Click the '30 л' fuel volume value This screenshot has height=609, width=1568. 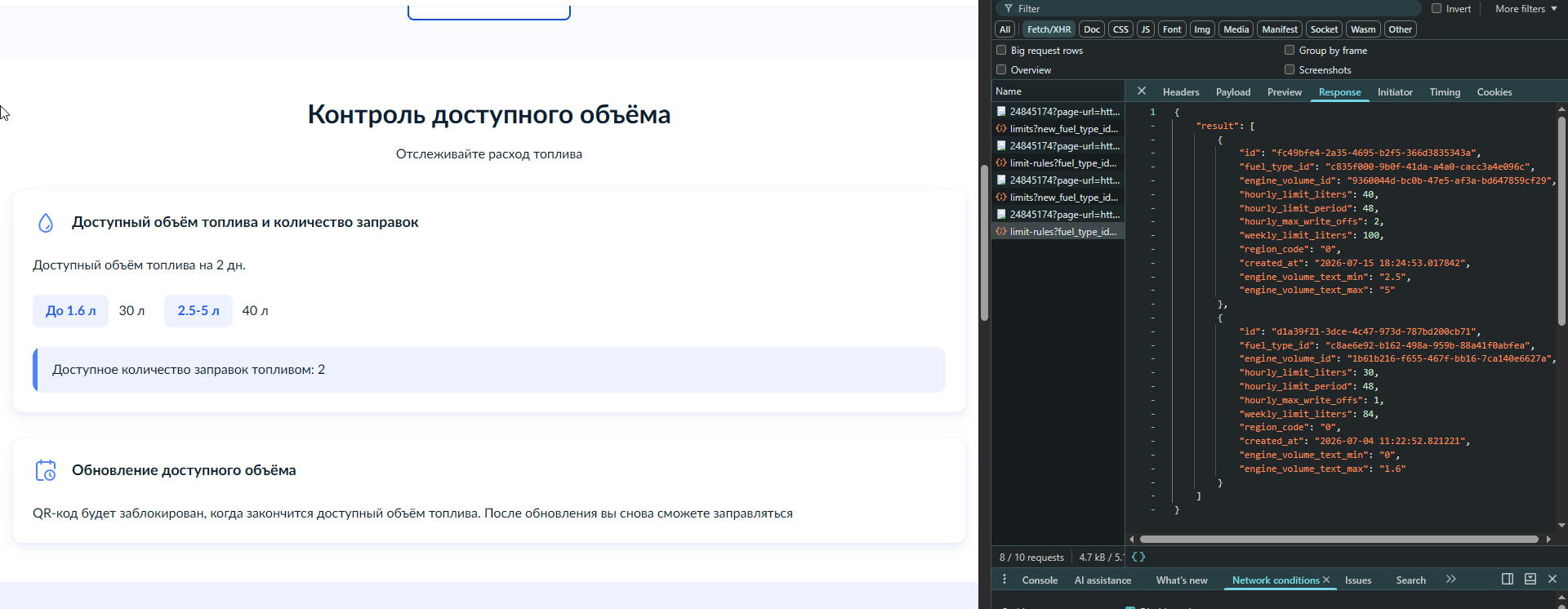click(131, 311)
